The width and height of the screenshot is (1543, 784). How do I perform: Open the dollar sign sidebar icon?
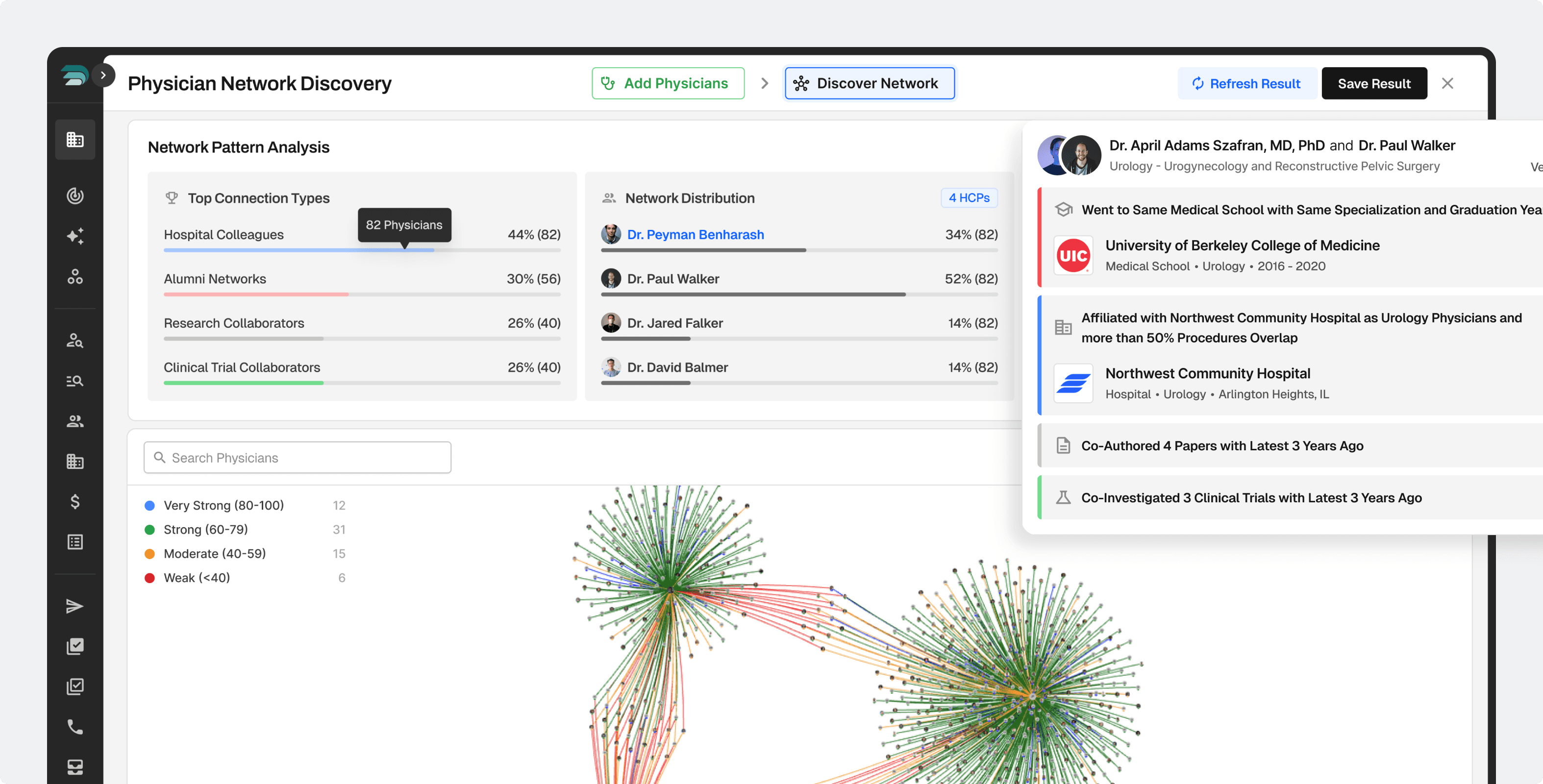point(75,501)
